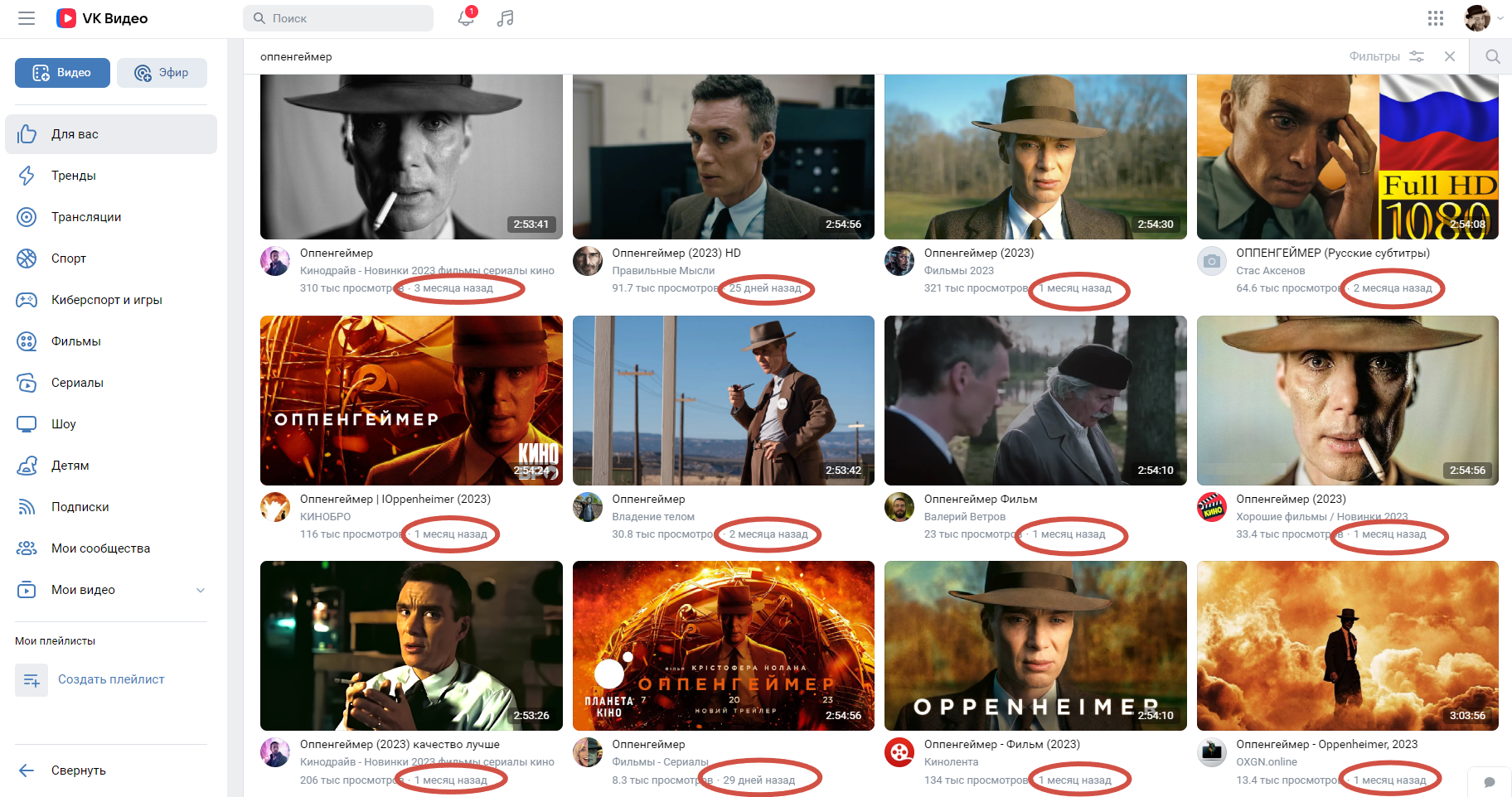Open Сериалы section
The width and height of the screenshot is (1512, 797).
[111, 383]
